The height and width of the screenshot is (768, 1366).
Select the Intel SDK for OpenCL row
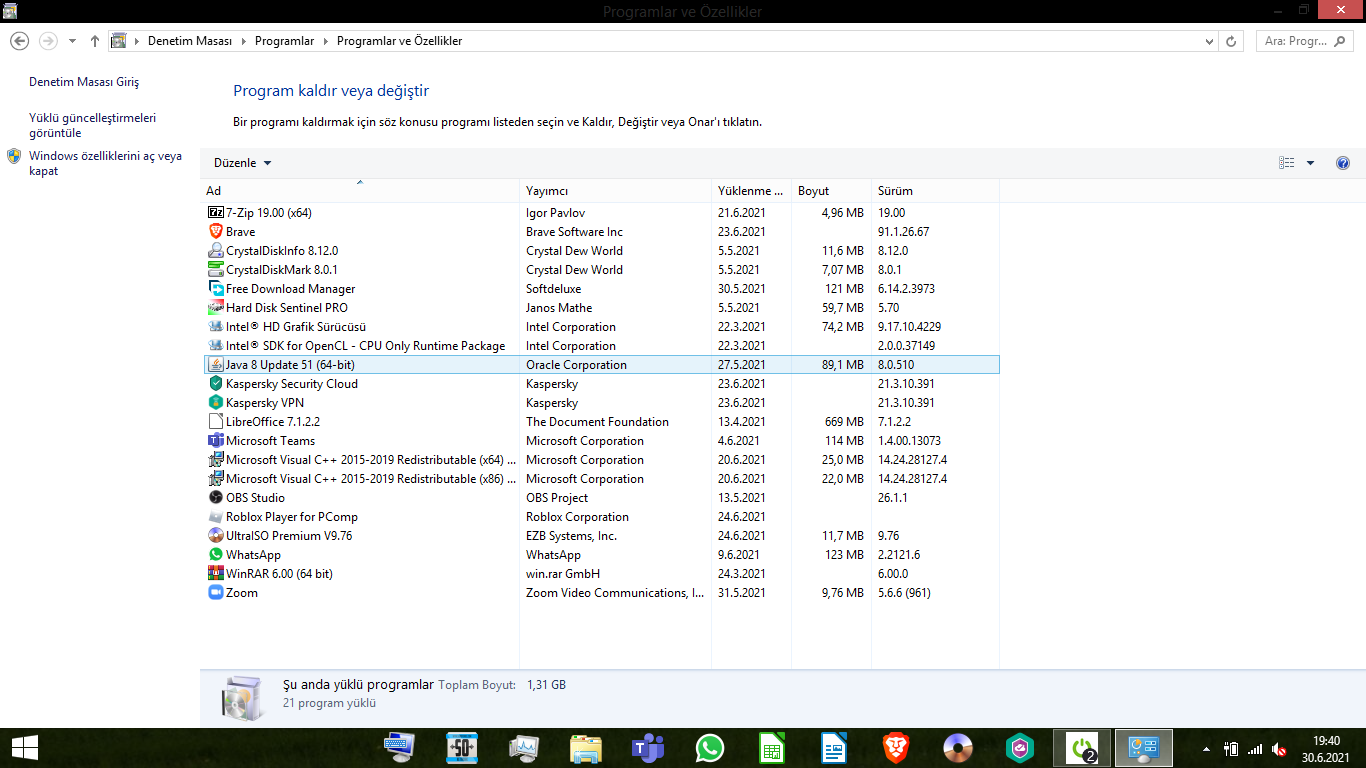pyautogui.click(x=601, y=345)
